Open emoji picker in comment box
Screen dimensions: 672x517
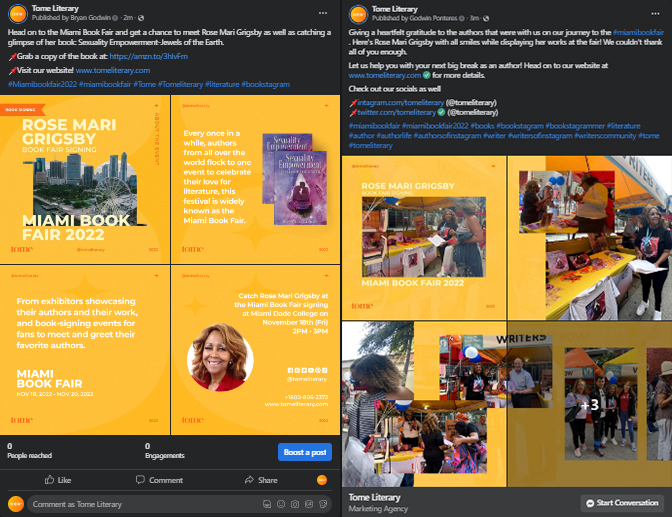tap(279, 504)
